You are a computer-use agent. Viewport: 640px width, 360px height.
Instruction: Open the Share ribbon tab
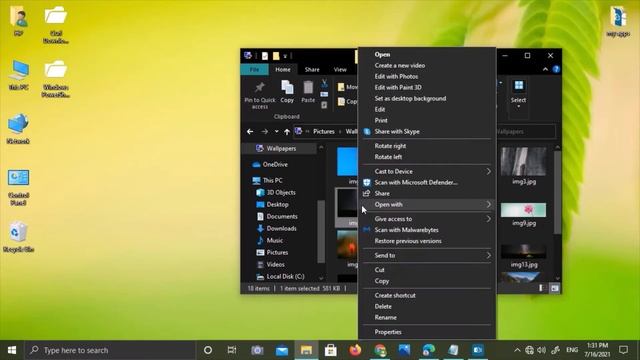point(312,69)
